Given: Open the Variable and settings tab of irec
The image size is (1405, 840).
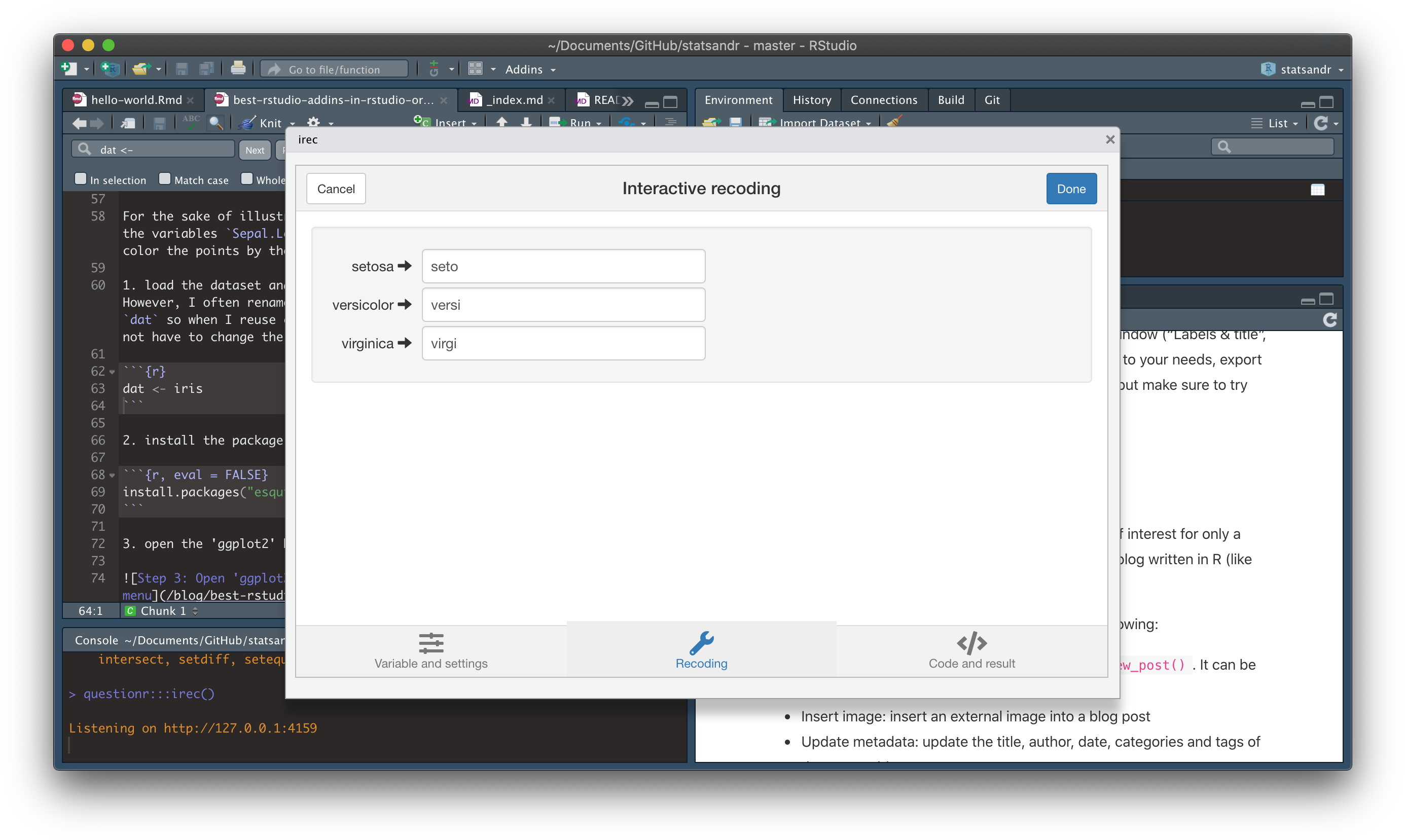Looking at the screenshot, I should coord(431,651).
